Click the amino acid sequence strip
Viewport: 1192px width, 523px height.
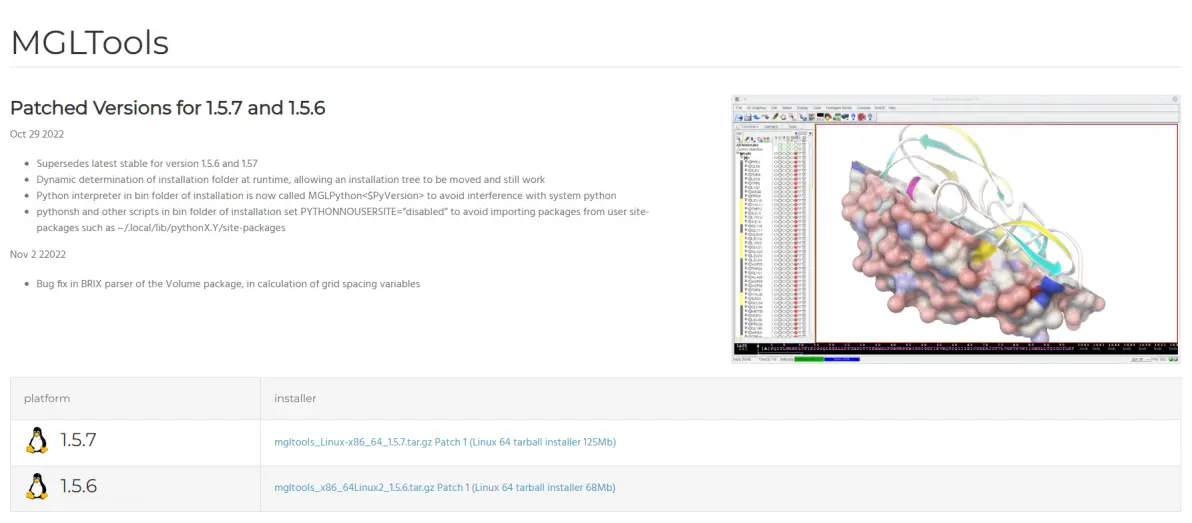[x=950, y=347]
